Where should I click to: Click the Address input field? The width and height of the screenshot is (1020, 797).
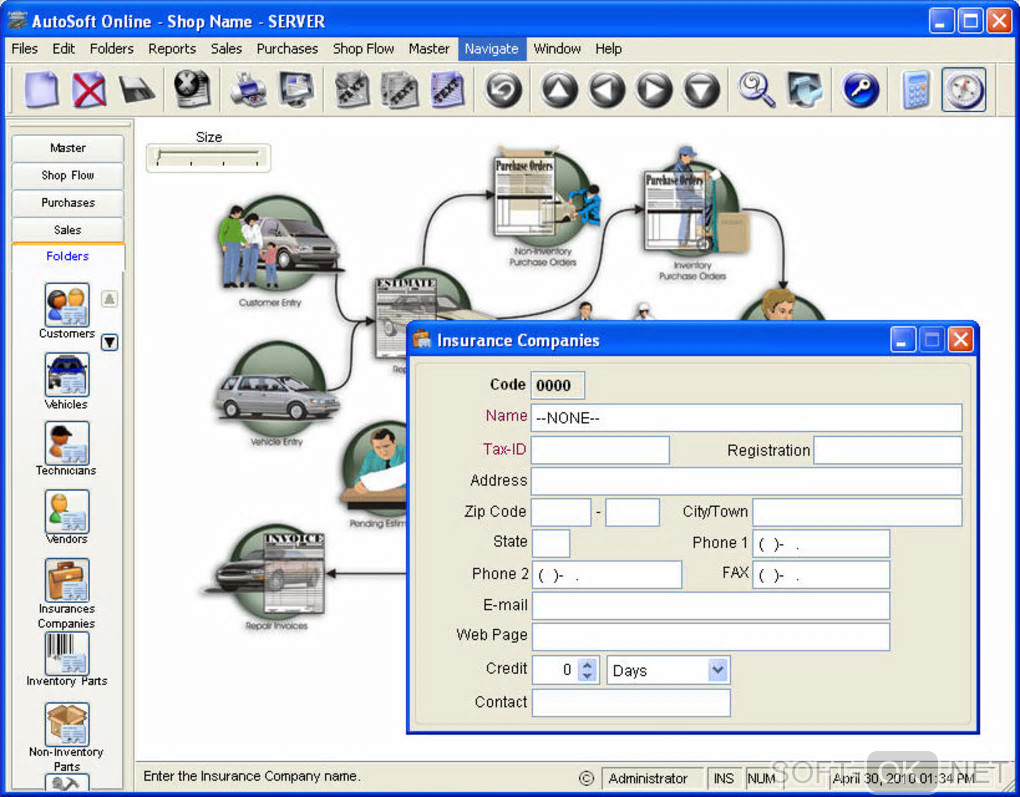[x=746, y=481]
